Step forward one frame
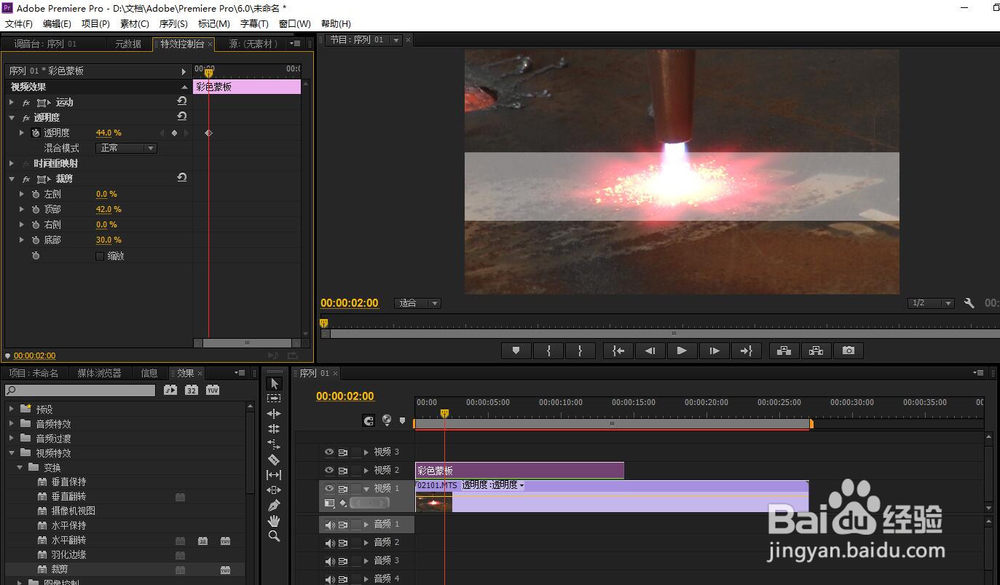 point(714,350)
